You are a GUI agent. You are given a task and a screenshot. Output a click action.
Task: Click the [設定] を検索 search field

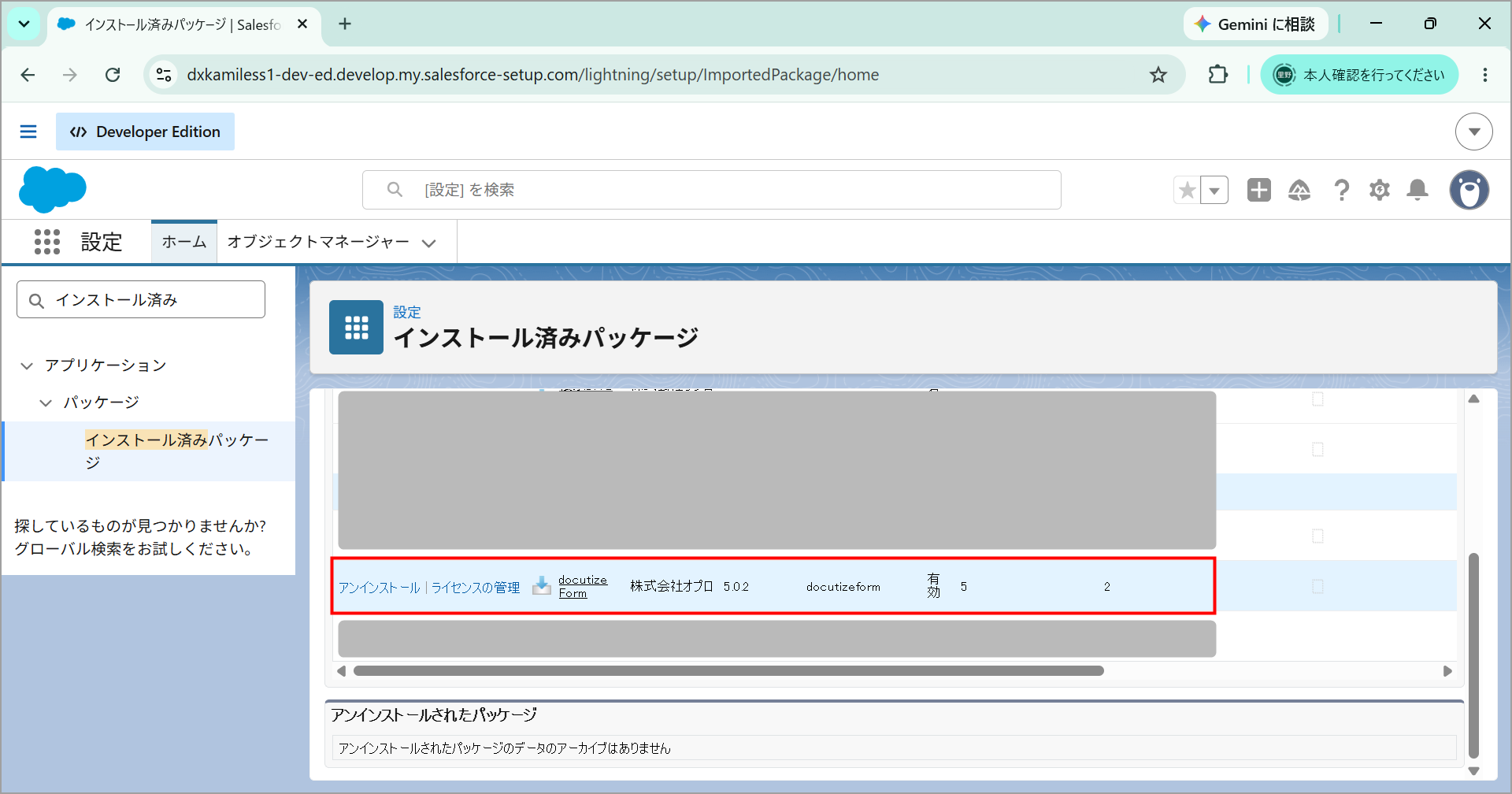pos(712,190)
